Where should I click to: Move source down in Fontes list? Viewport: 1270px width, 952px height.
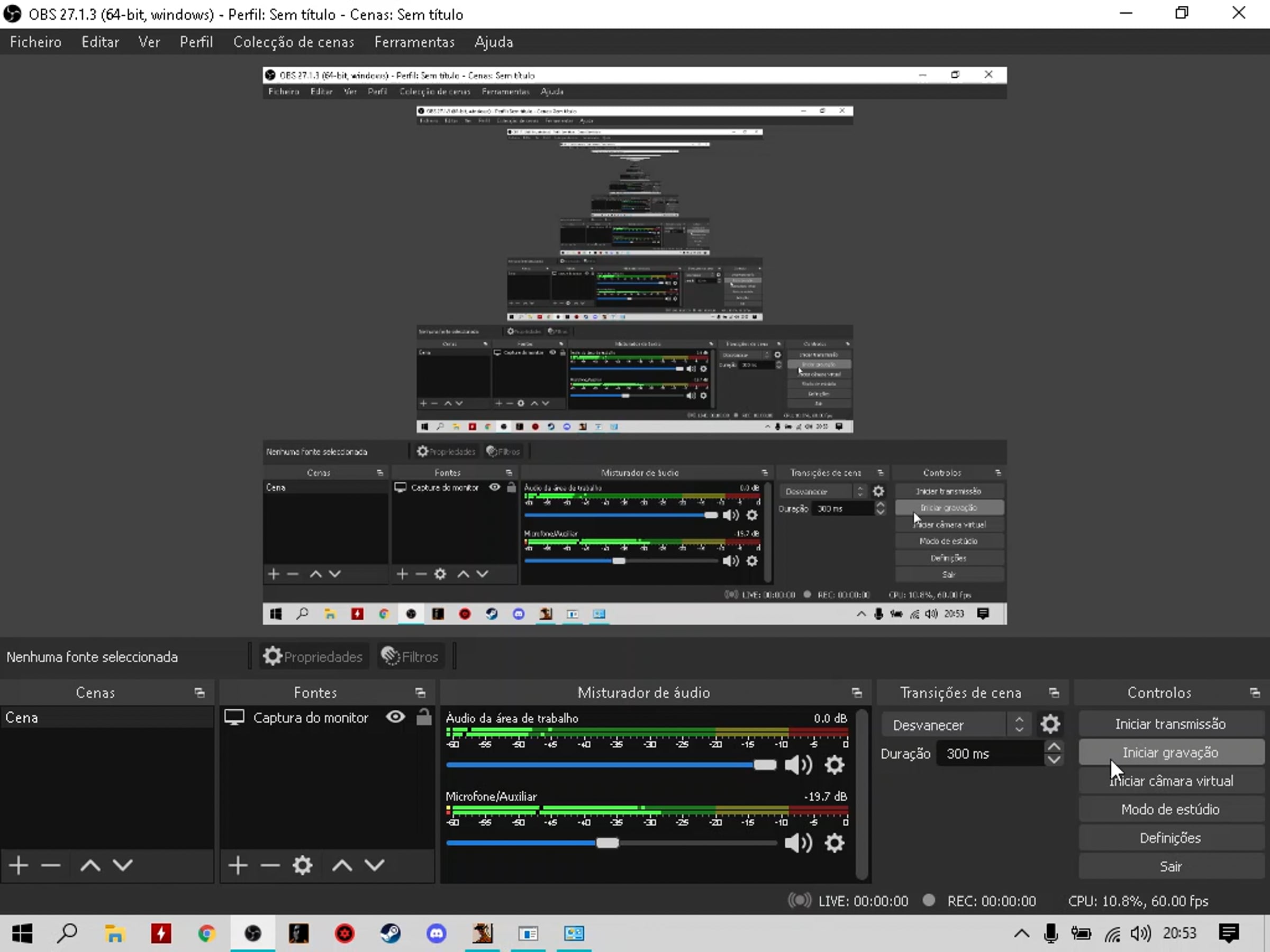(374, 865)
